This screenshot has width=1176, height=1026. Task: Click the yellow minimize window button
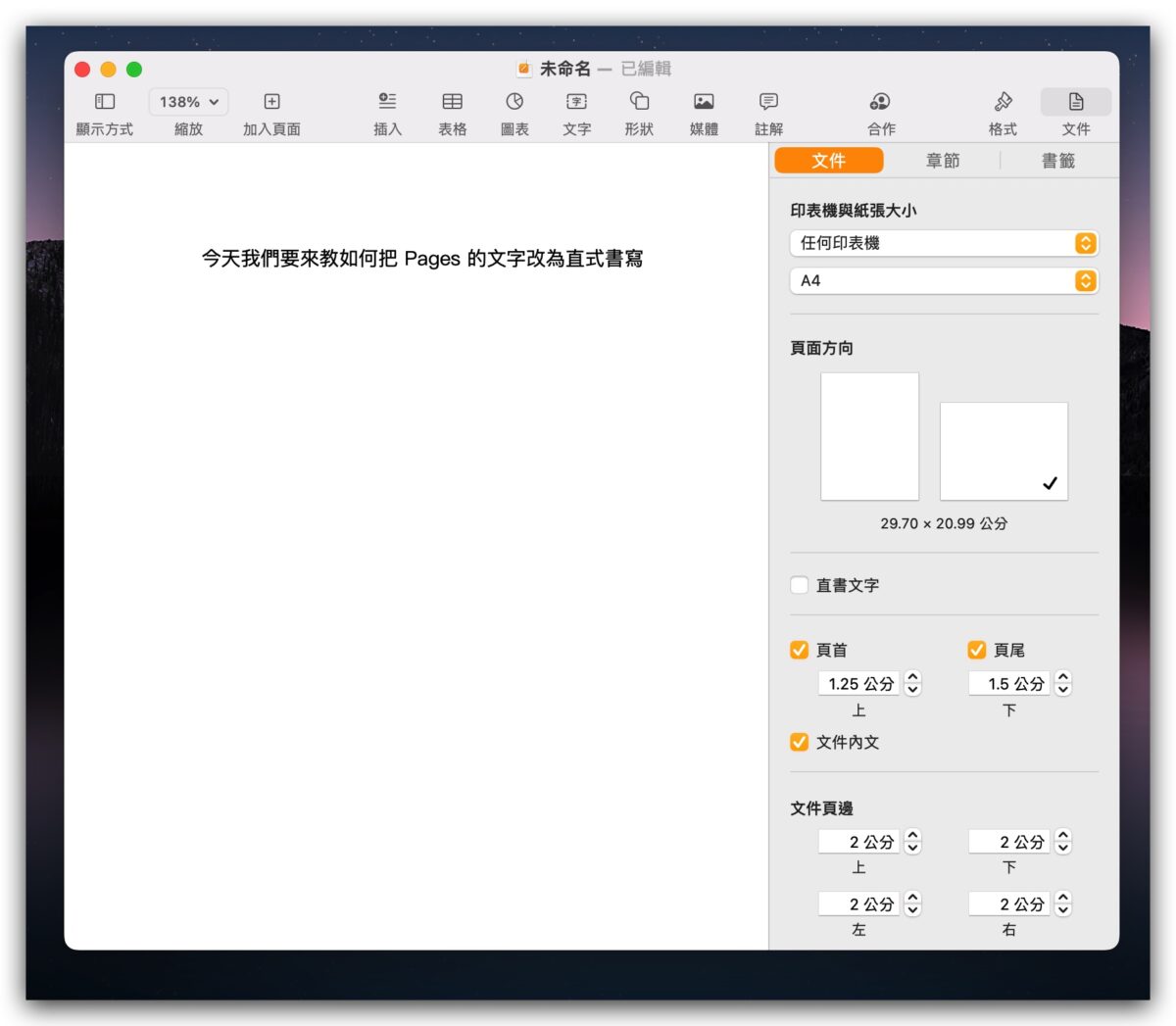click(108, 69)
